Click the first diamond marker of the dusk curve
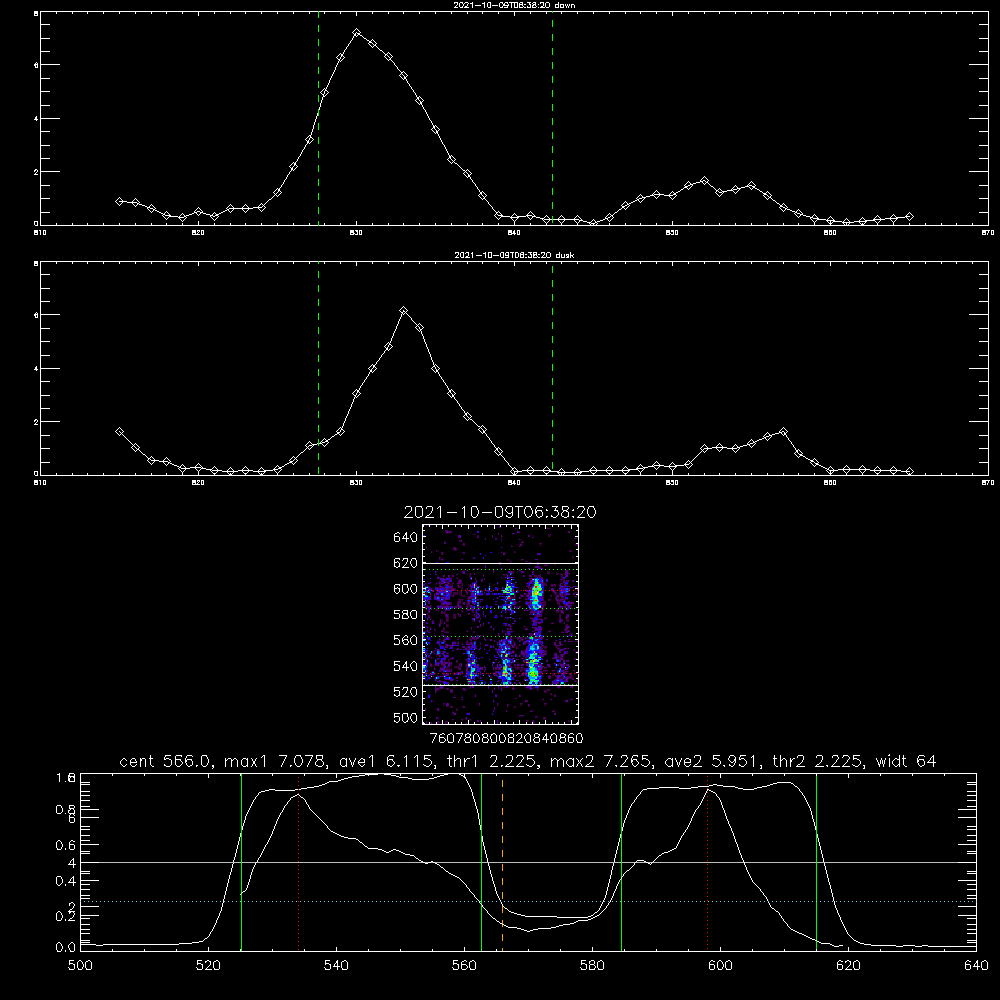1000x1000 pixels. tap(119, 432)
